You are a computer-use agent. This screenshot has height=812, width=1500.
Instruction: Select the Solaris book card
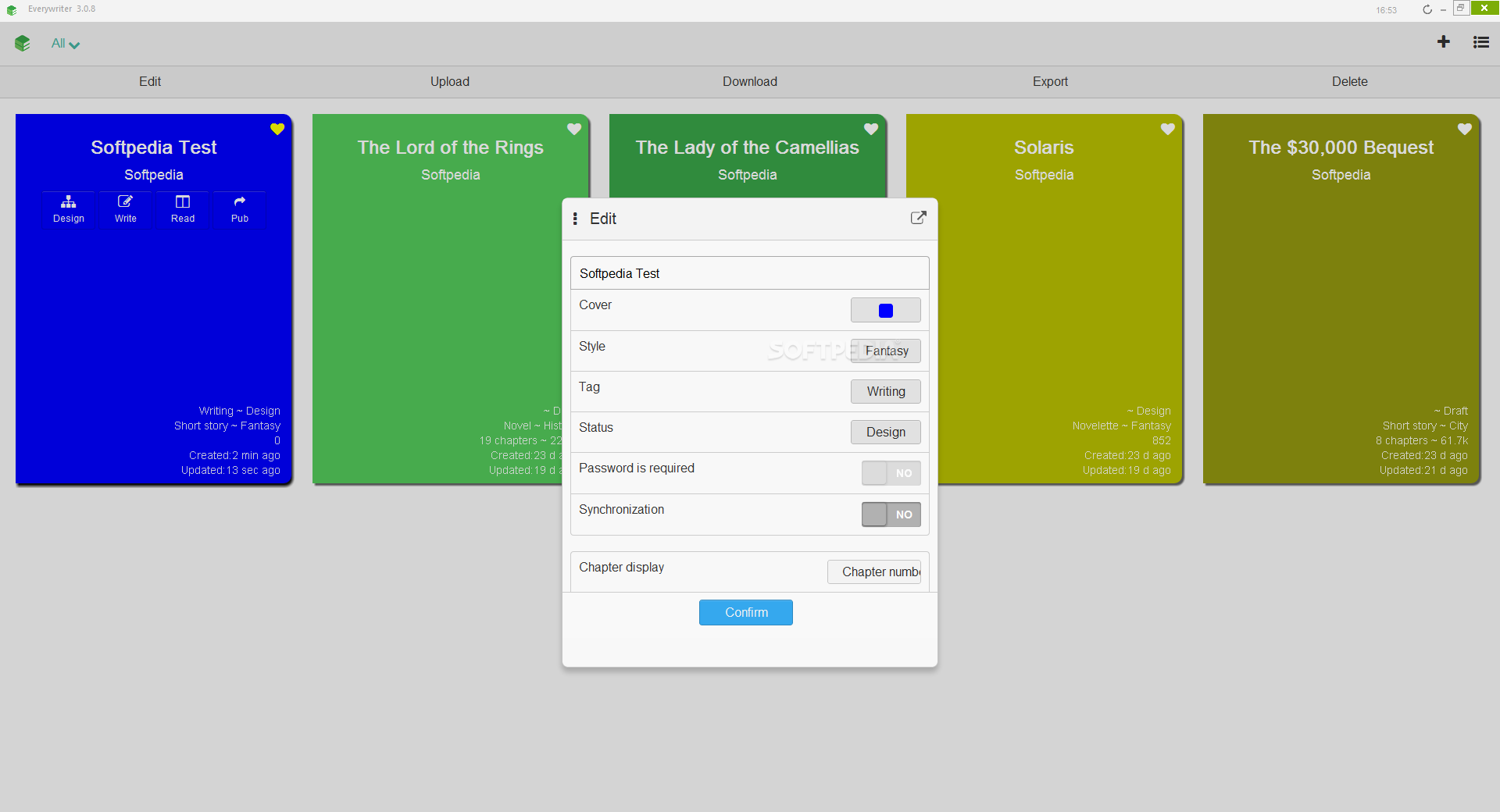pyautogui.click(x=1045, y=299)
